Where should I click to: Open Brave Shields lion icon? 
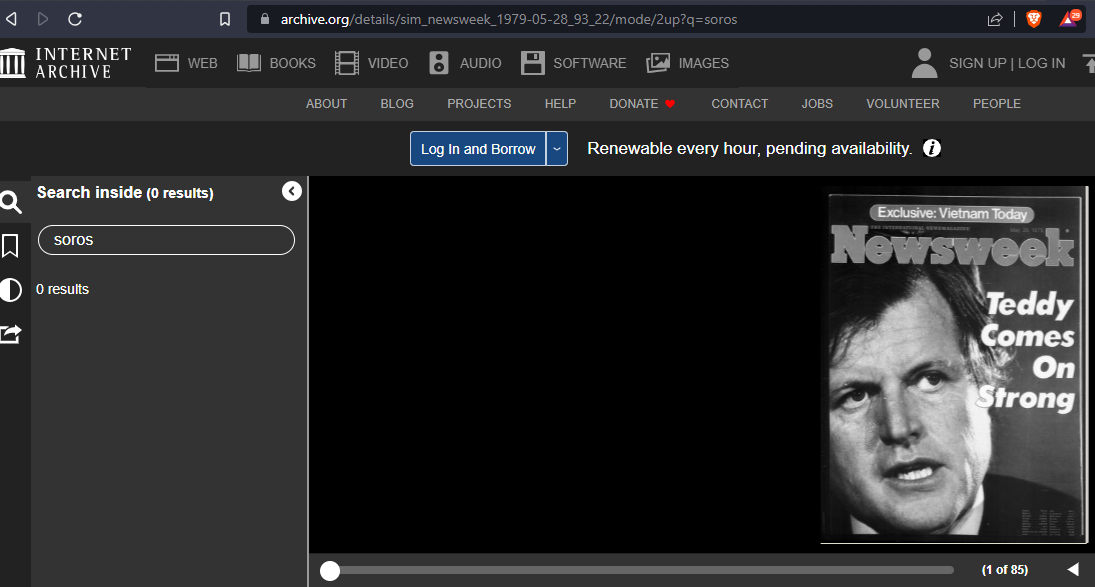[x=1034, y=19]
